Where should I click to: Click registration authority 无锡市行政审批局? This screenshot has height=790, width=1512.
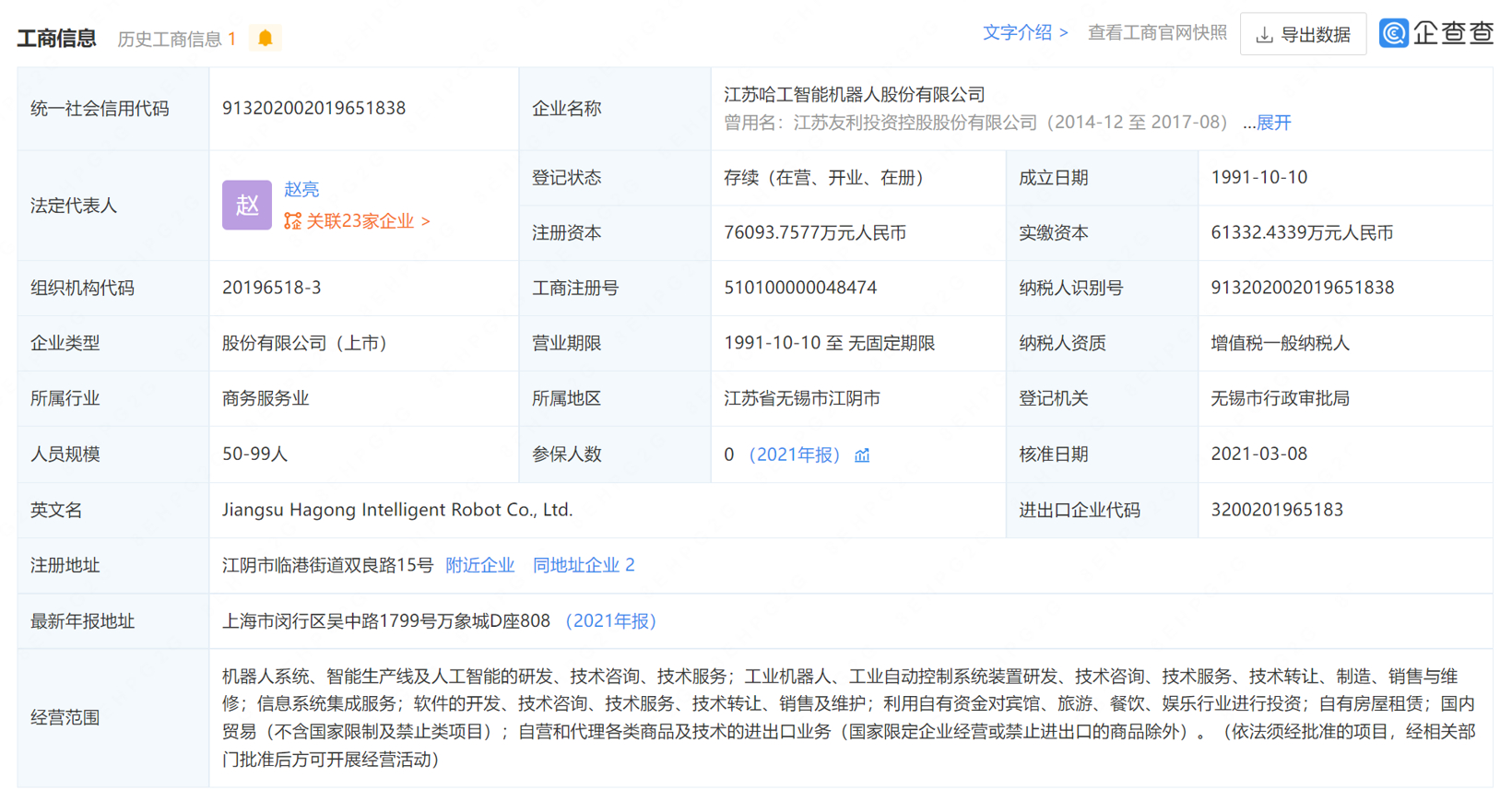click(1281, 398)
